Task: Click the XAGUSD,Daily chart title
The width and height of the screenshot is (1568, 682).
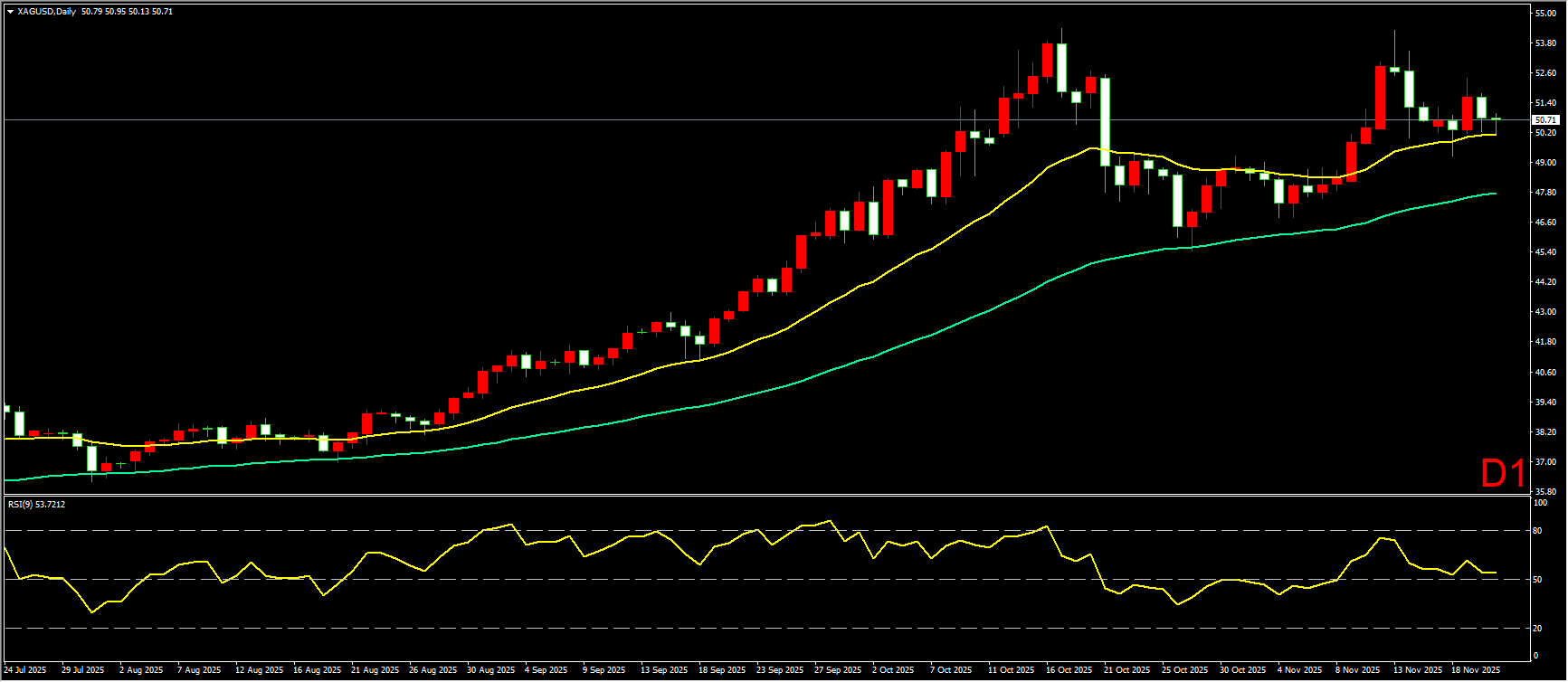Action: coord(46,12)
